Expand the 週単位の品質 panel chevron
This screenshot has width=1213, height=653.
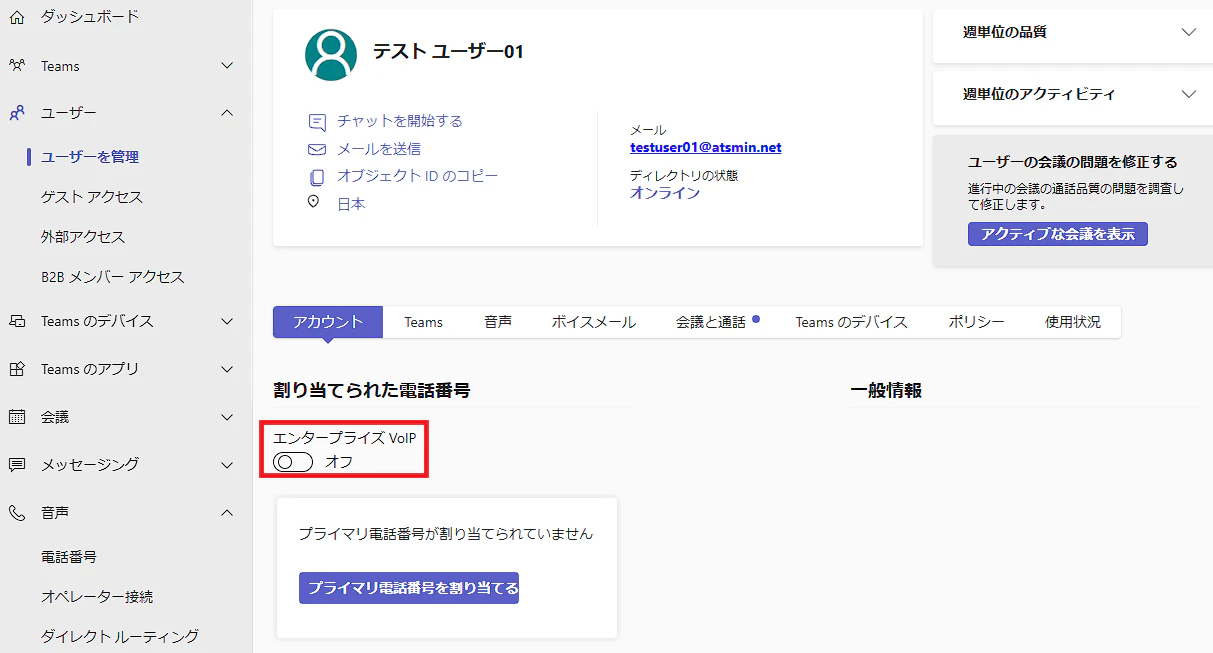pyautogui.click(x=1188, y=32)
